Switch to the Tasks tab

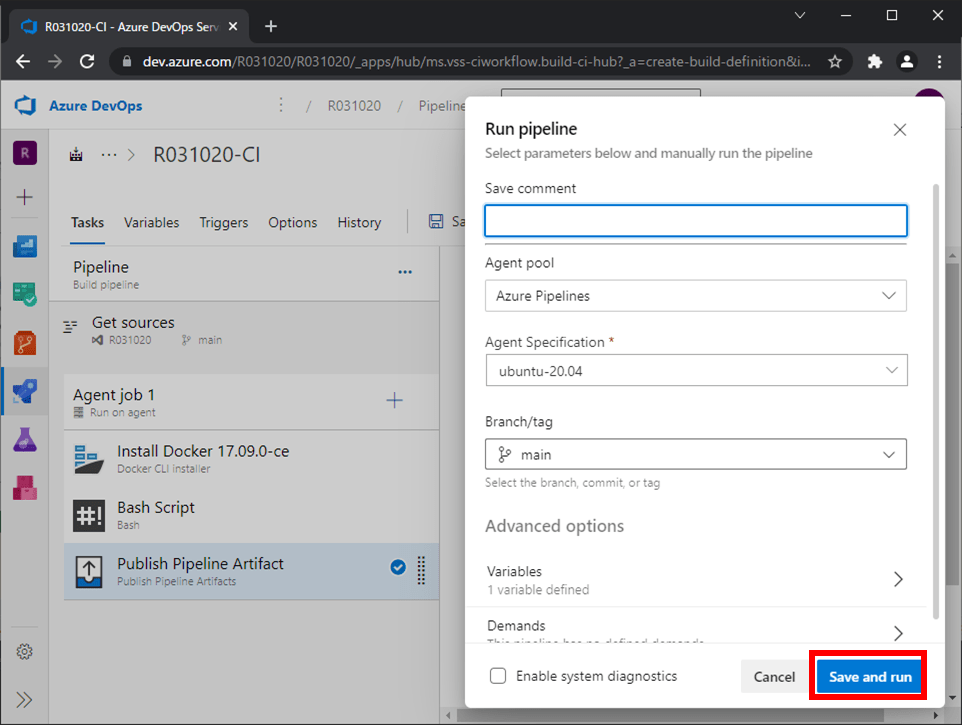pos(87,223)
